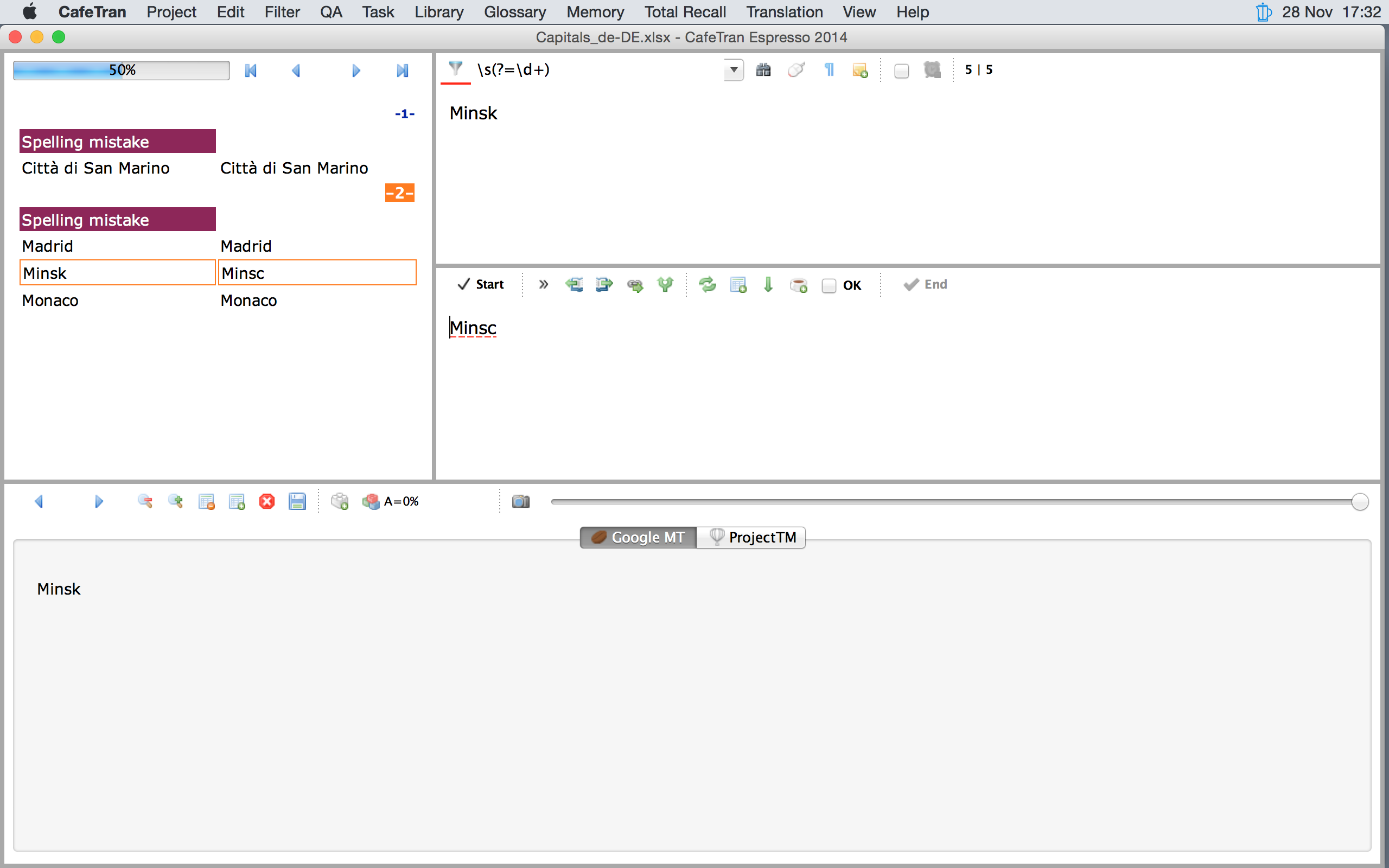Image resolution: width=1389 pixels, height=868 pixels.
Task: Switch to the ProjectTM tab
Action: click(x=751, y=537)
